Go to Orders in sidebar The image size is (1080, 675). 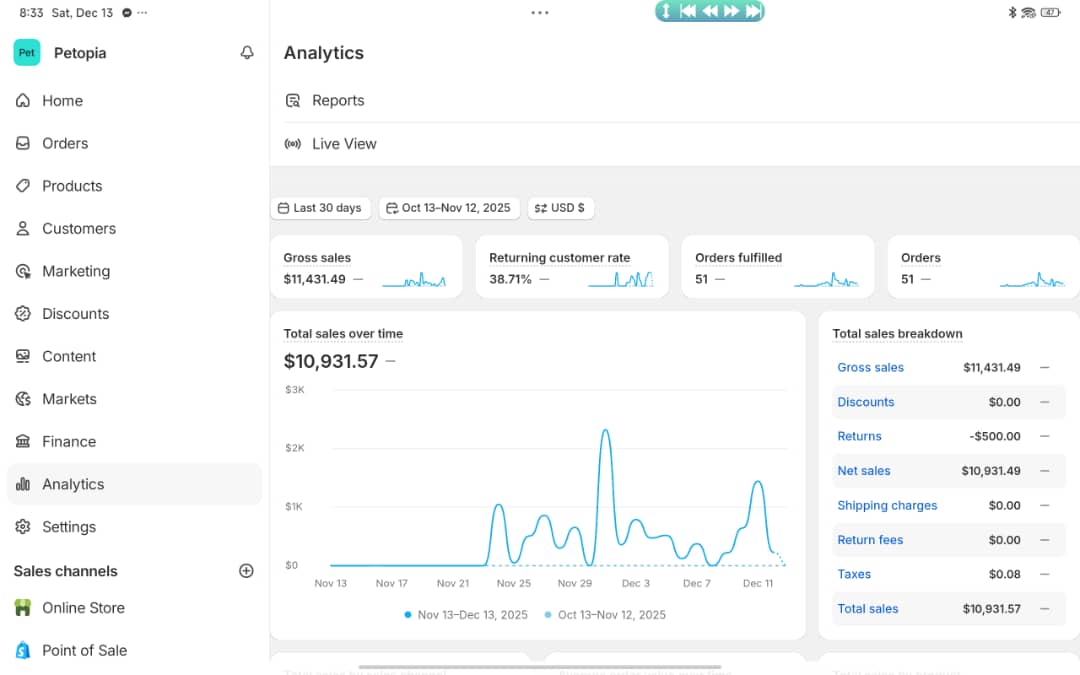coord(65,143)
